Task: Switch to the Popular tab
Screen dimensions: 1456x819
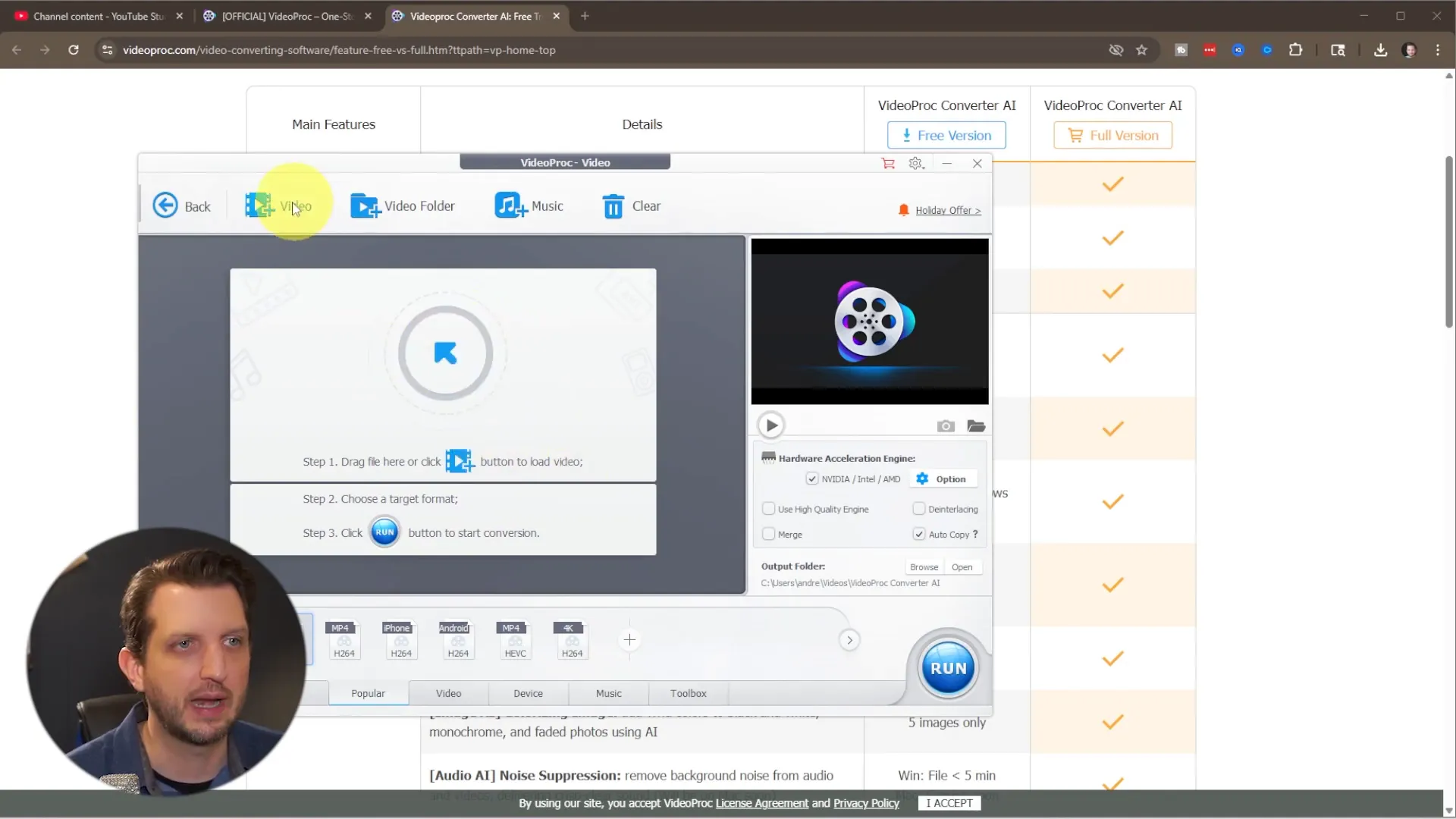Action: 368,693
